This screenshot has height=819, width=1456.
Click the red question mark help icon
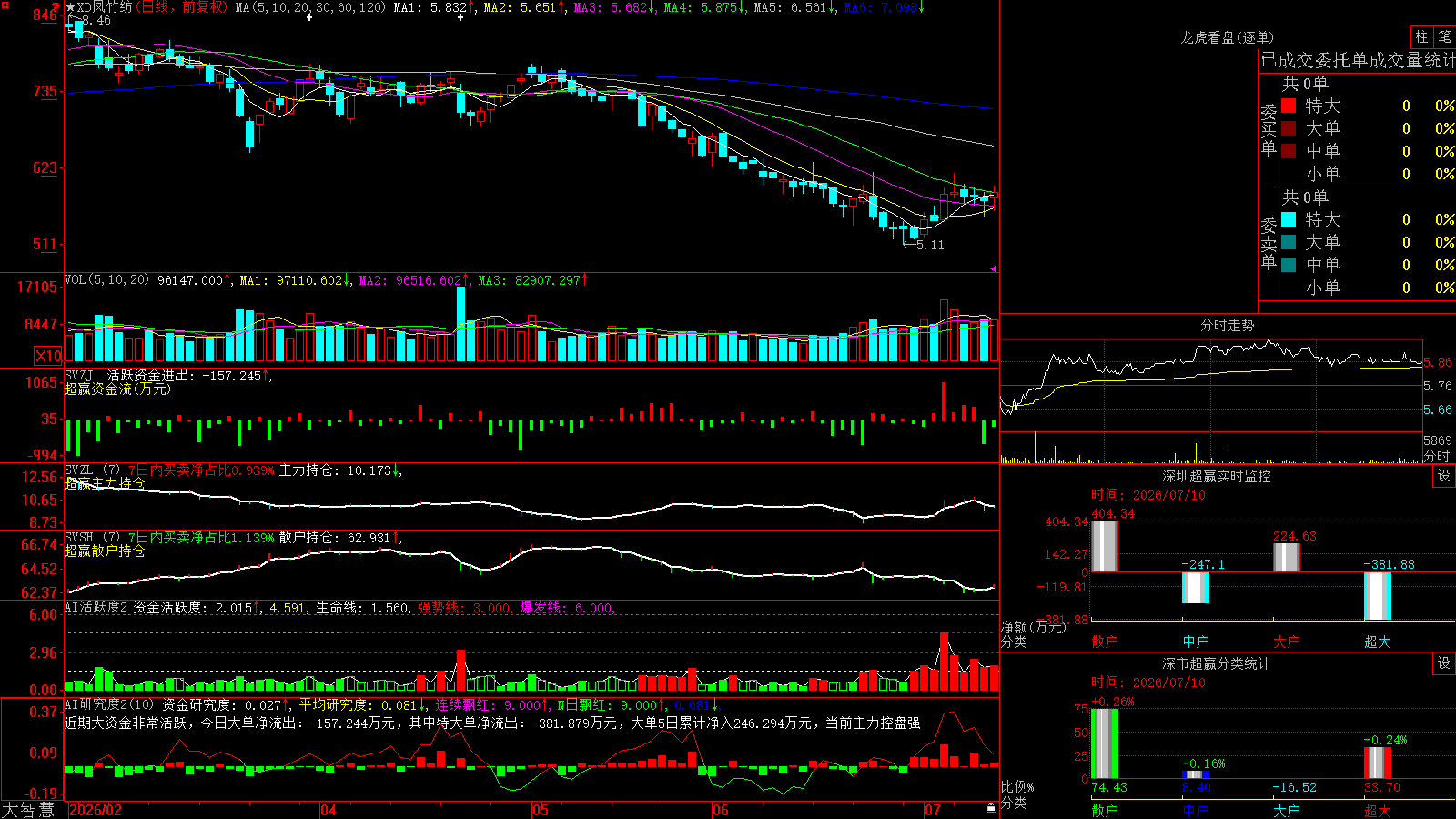[56, 7]
